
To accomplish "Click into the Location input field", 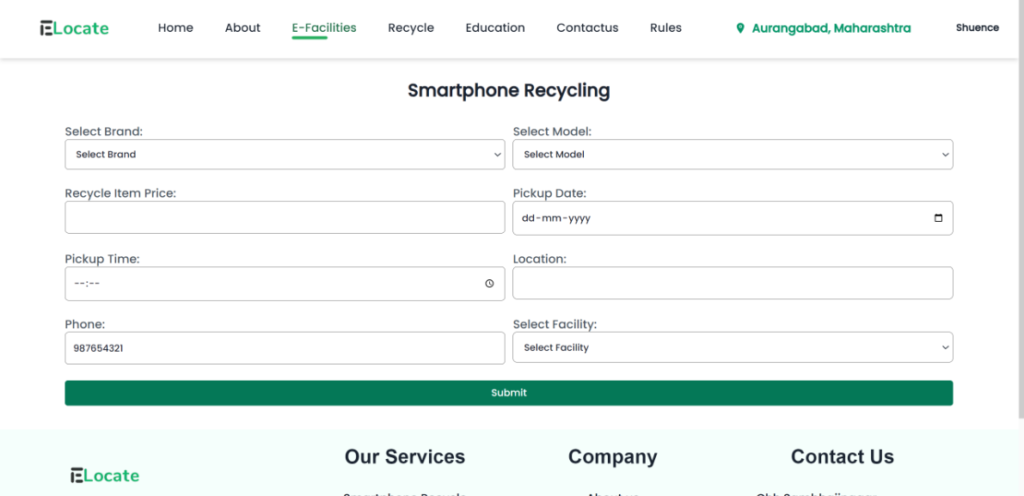I will (733, 283).
